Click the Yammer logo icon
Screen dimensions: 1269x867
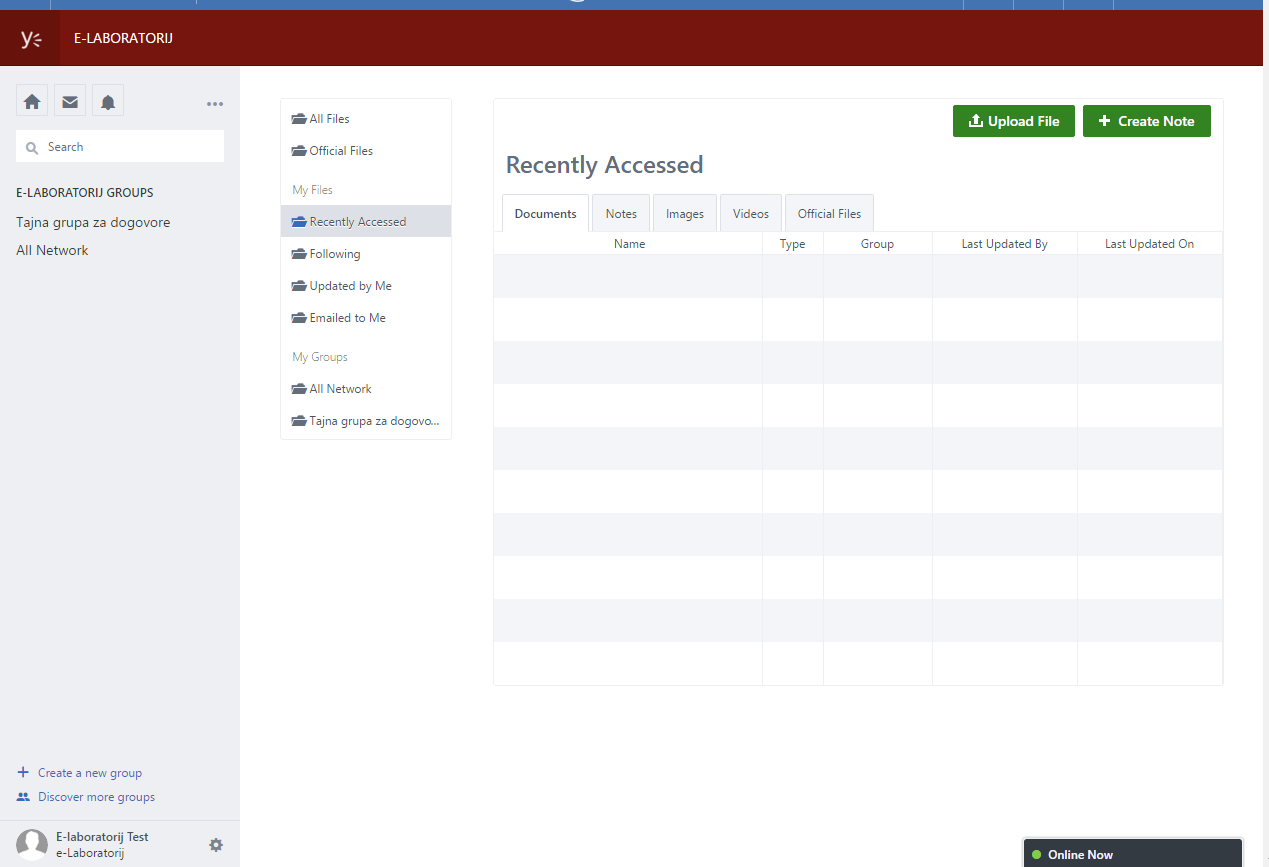pos(31,39)
